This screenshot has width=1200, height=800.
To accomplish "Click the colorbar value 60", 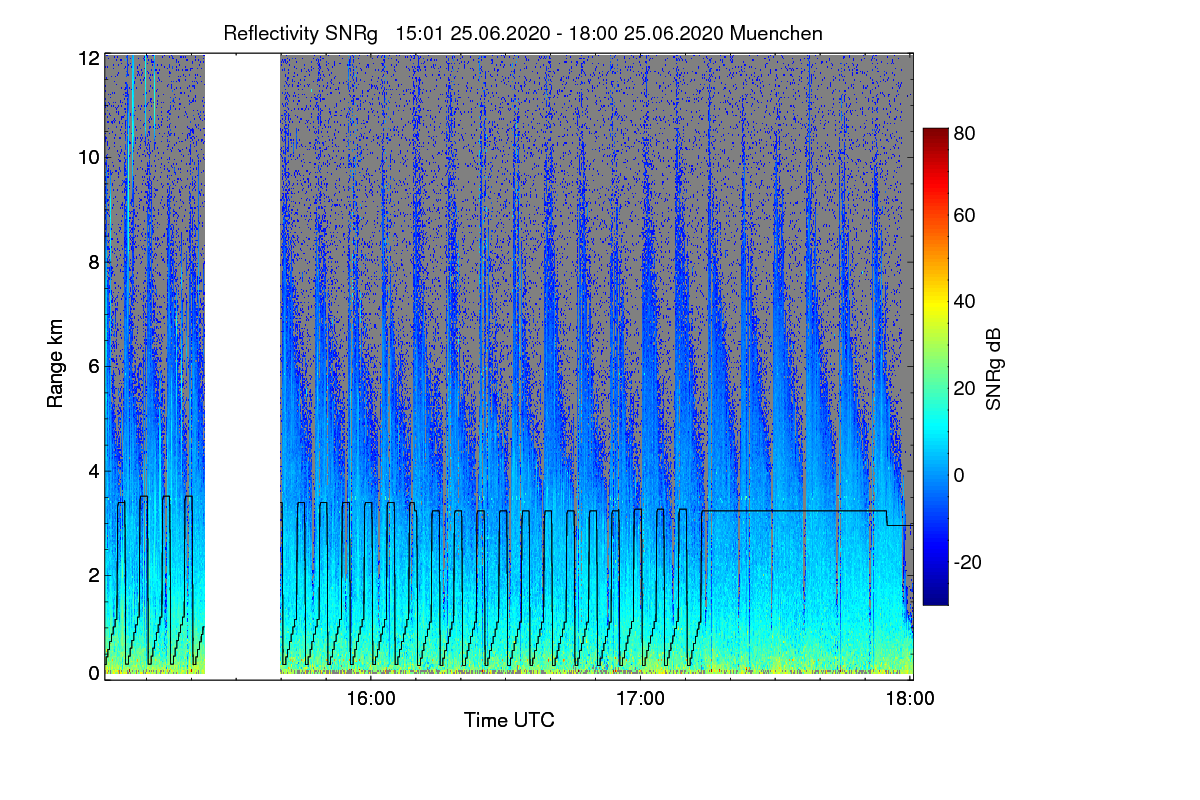I will 964,216.
